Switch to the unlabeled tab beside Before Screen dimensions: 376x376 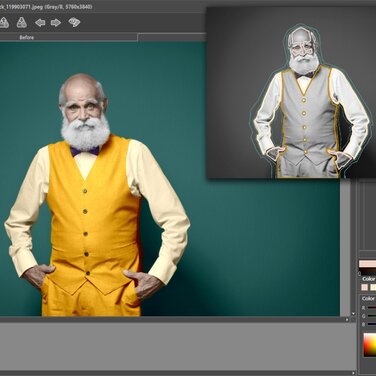click(x=172, y=37)
